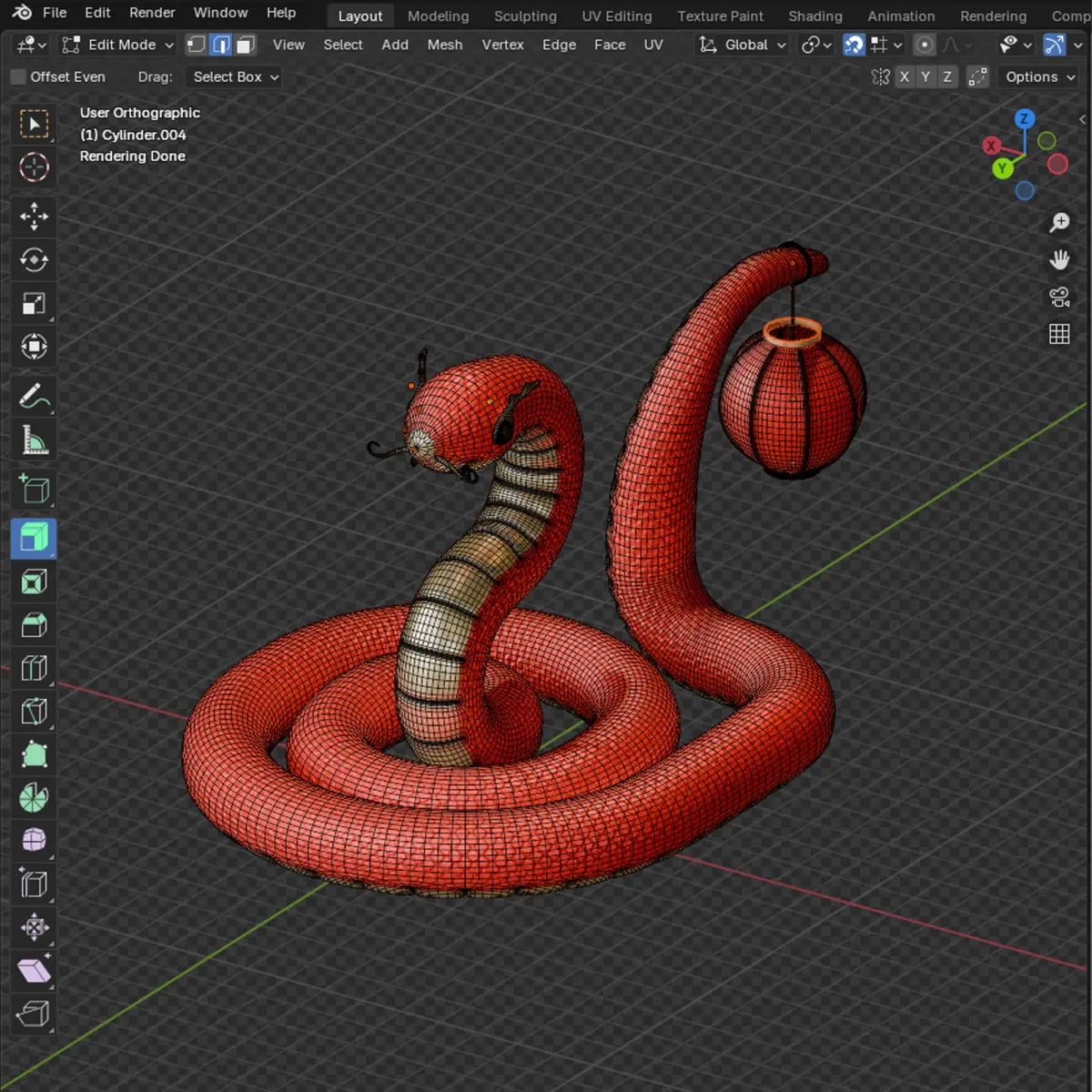Activate the Annotate pencil tool
Viewport: 1092px width, 1092px height.
(34, 397)
